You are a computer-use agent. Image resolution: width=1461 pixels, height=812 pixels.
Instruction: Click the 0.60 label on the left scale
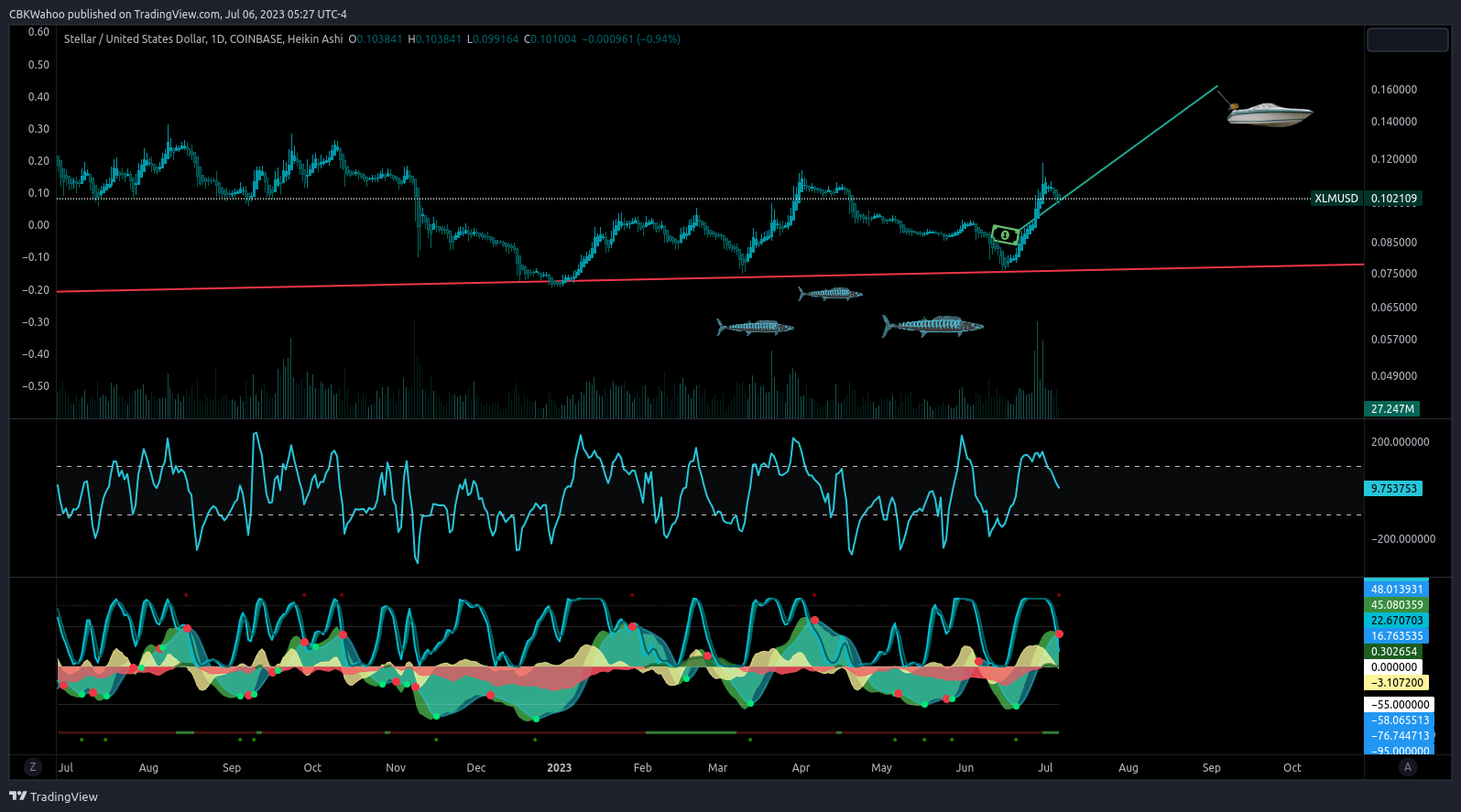(x=38, y=32)
